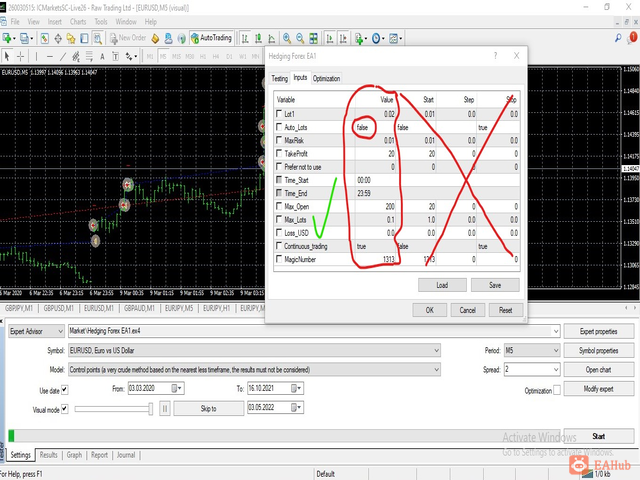640x480 pixels.
Task: Click the bar chart type icon
Action: 245,39
